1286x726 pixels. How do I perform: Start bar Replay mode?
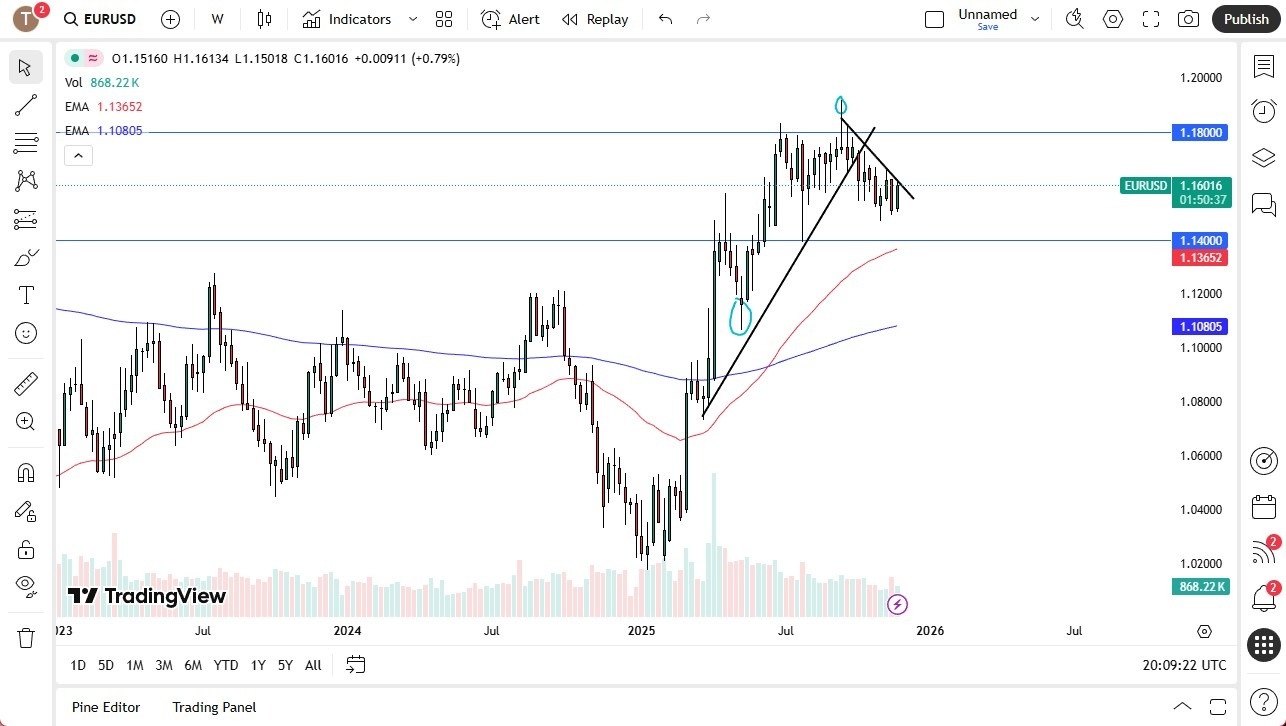(x=594, y=19)
